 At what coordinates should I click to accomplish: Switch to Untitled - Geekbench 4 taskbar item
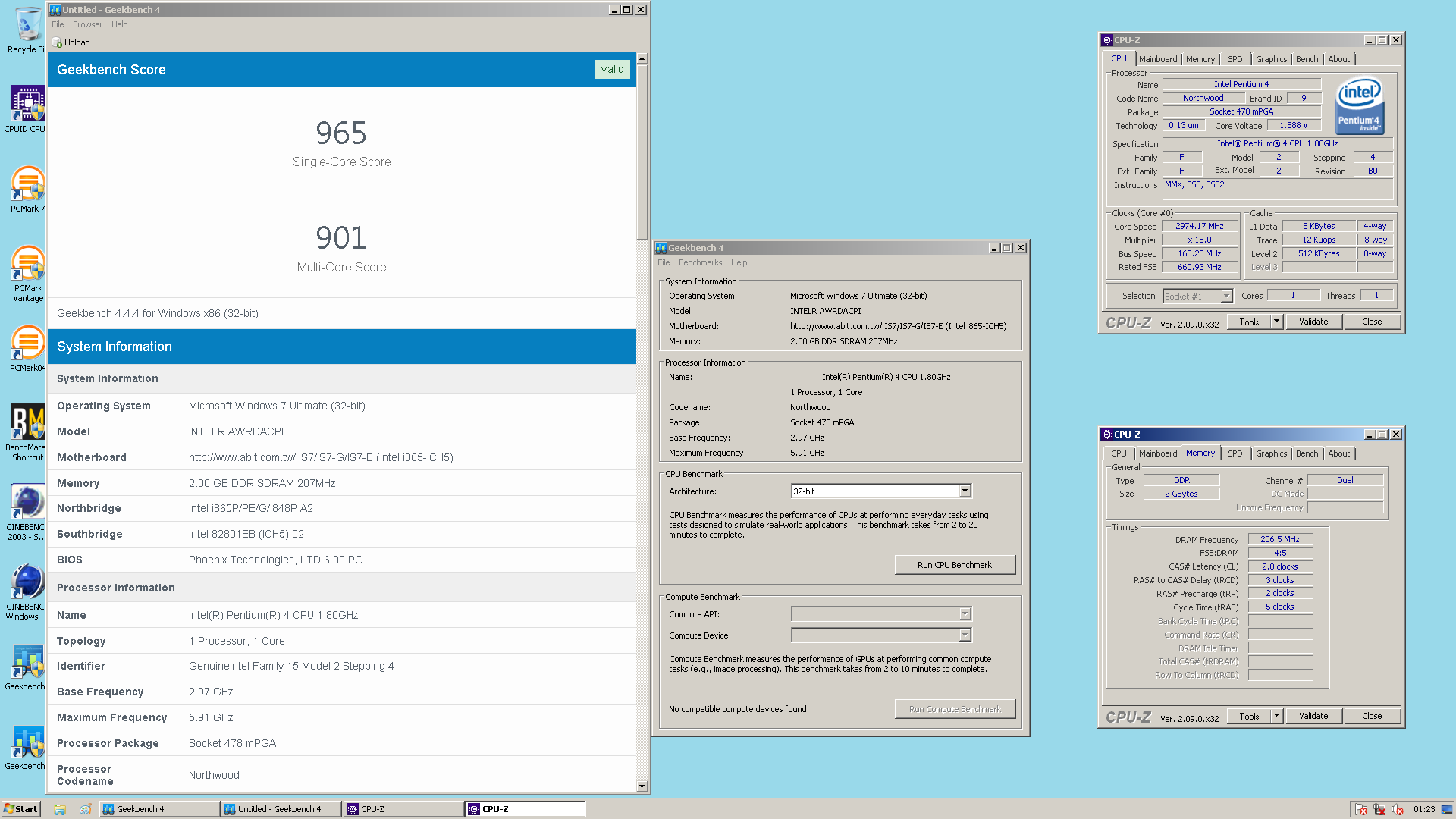(x=281, y=809)
